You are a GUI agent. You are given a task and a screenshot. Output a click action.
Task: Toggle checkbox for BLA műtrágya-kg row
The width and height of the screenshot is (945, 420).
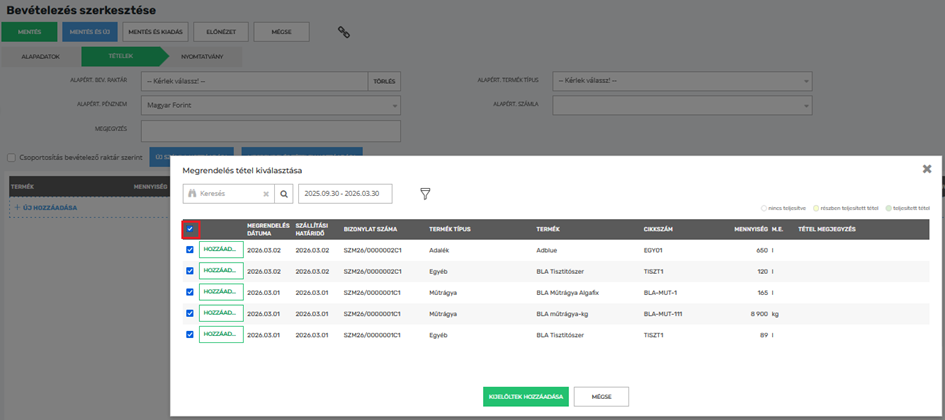[190, 313]
